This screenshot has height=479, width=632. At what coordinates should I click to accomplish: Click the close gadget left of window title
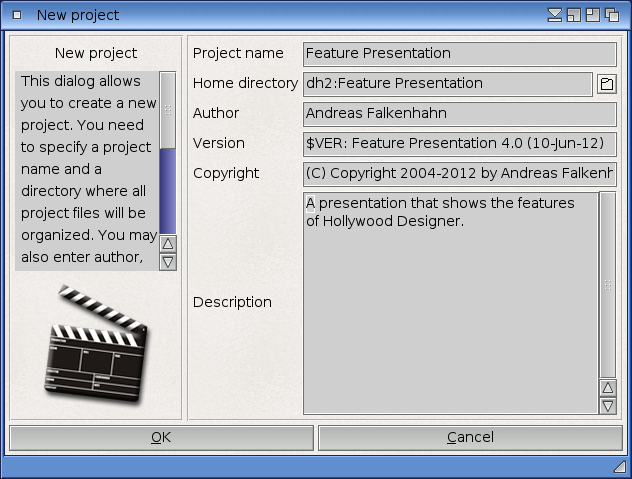click(x=17, y=15)
